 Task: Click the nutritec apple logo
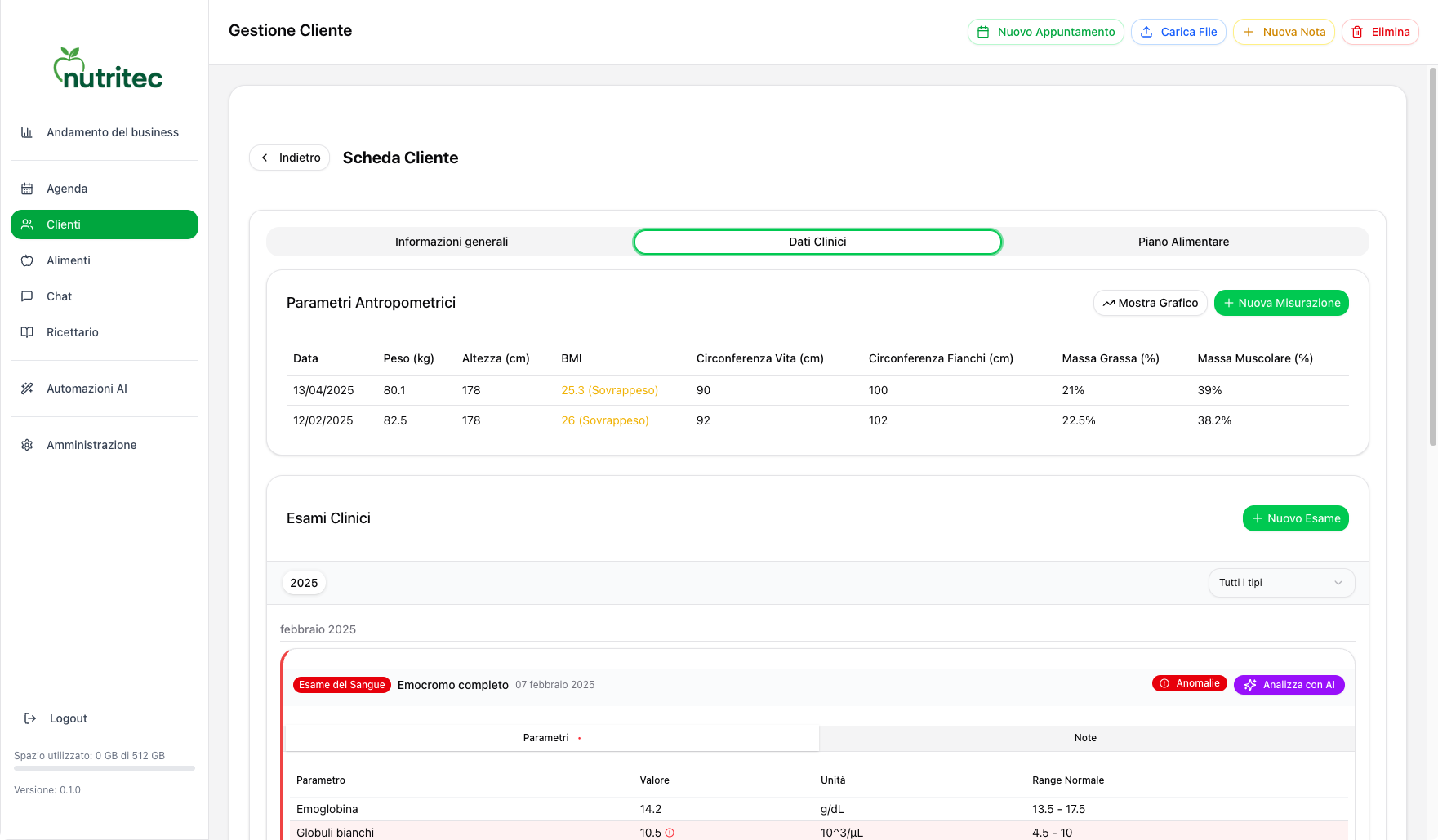point(107,69)
